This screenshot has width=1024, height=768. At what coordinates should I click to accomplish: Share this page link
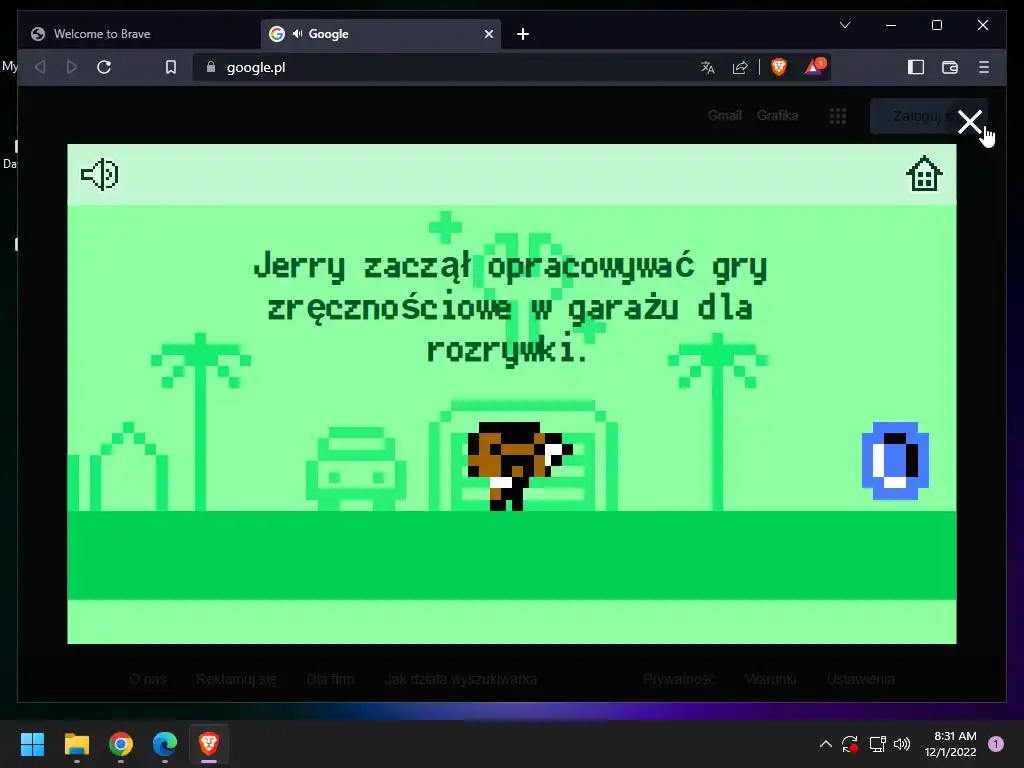pyautogui.click(x=740, y=67)
